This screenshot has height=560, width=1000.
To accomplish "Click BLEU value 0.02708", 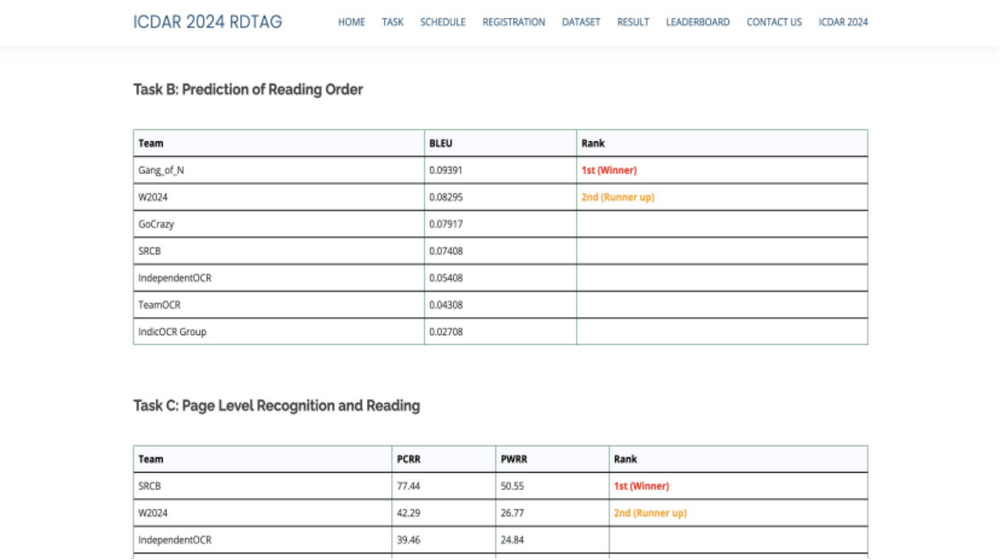I will [446, 332].
